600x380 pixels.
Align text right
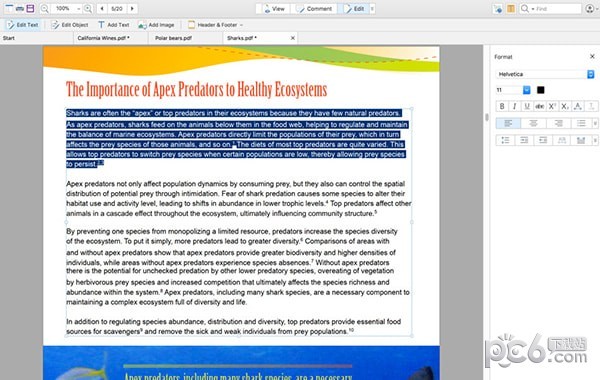tap(558, 123)
